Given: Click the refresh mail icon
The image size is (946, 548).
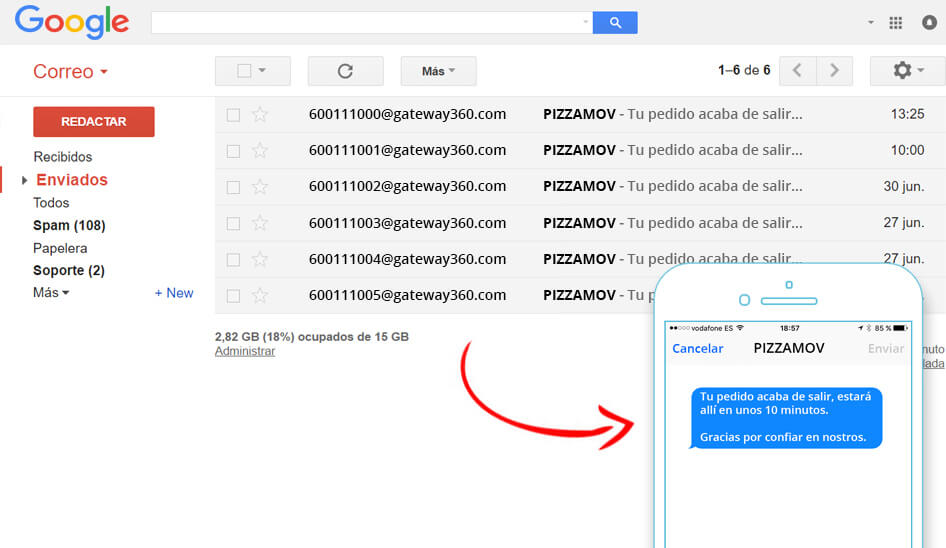Looking at the screenshot, I should click(345, 71).
